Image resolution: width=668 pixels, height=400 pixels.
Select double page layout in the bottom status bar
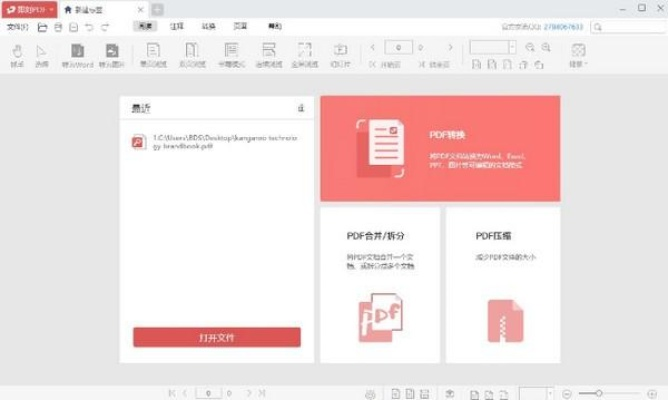click(410, 394)
